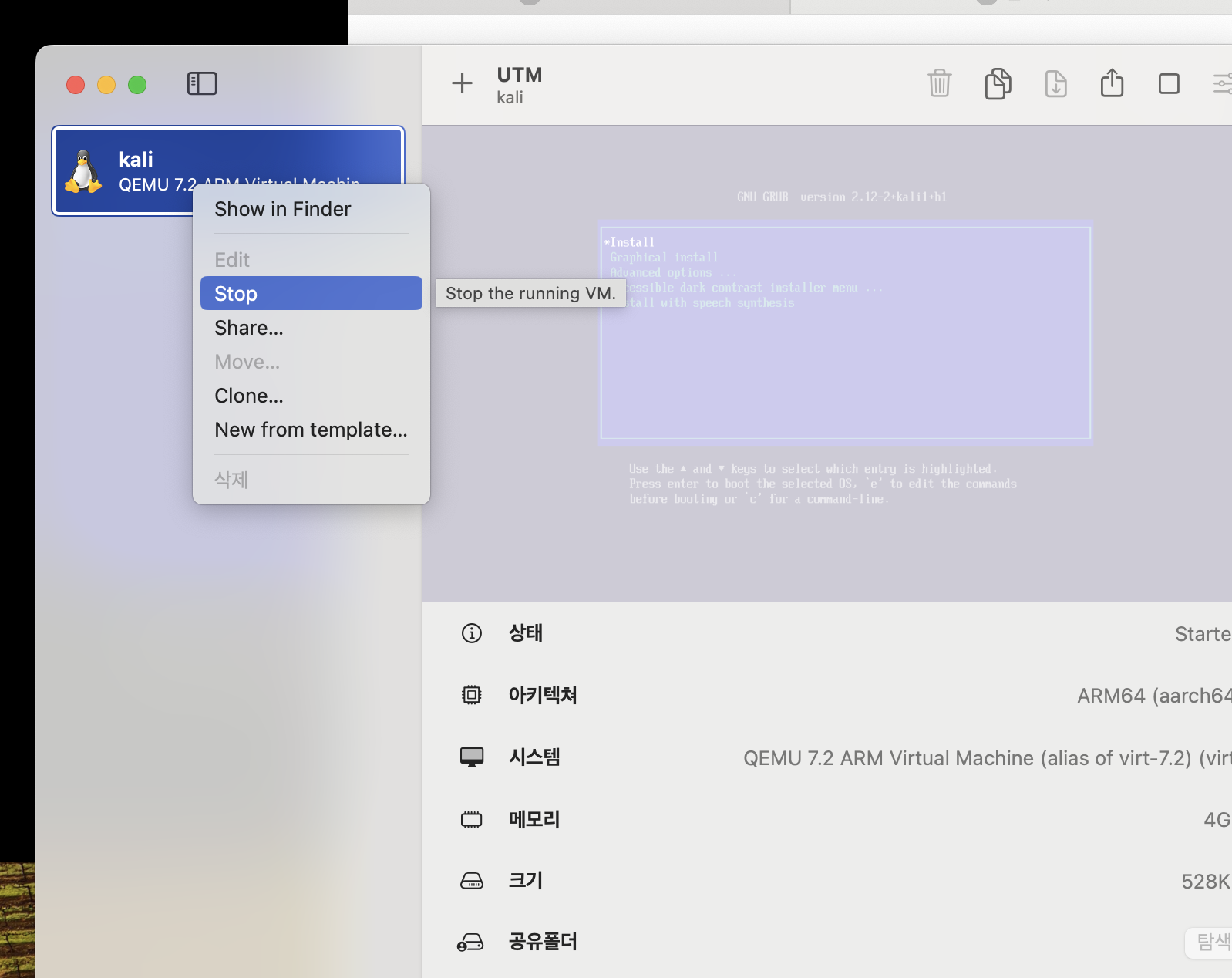Click the shared drive icon beside 공유폴더
1232x978 pixels.
tap(470, 943)
